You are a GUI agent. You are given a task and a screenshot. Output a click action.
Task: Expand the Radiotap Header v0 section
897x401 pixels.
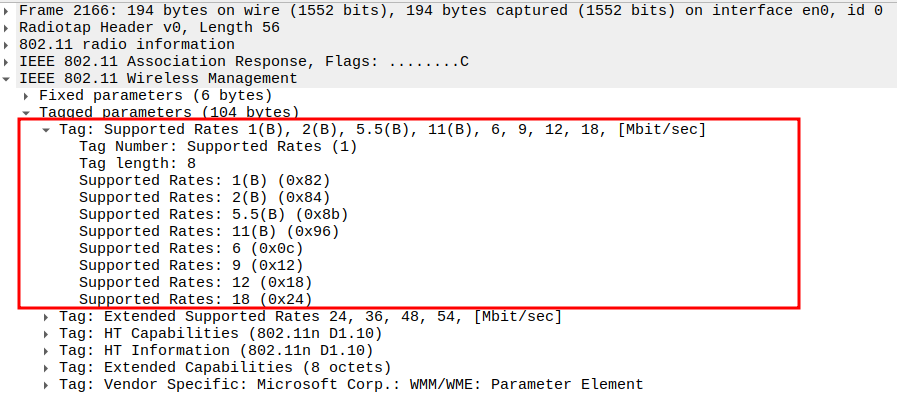9,27
